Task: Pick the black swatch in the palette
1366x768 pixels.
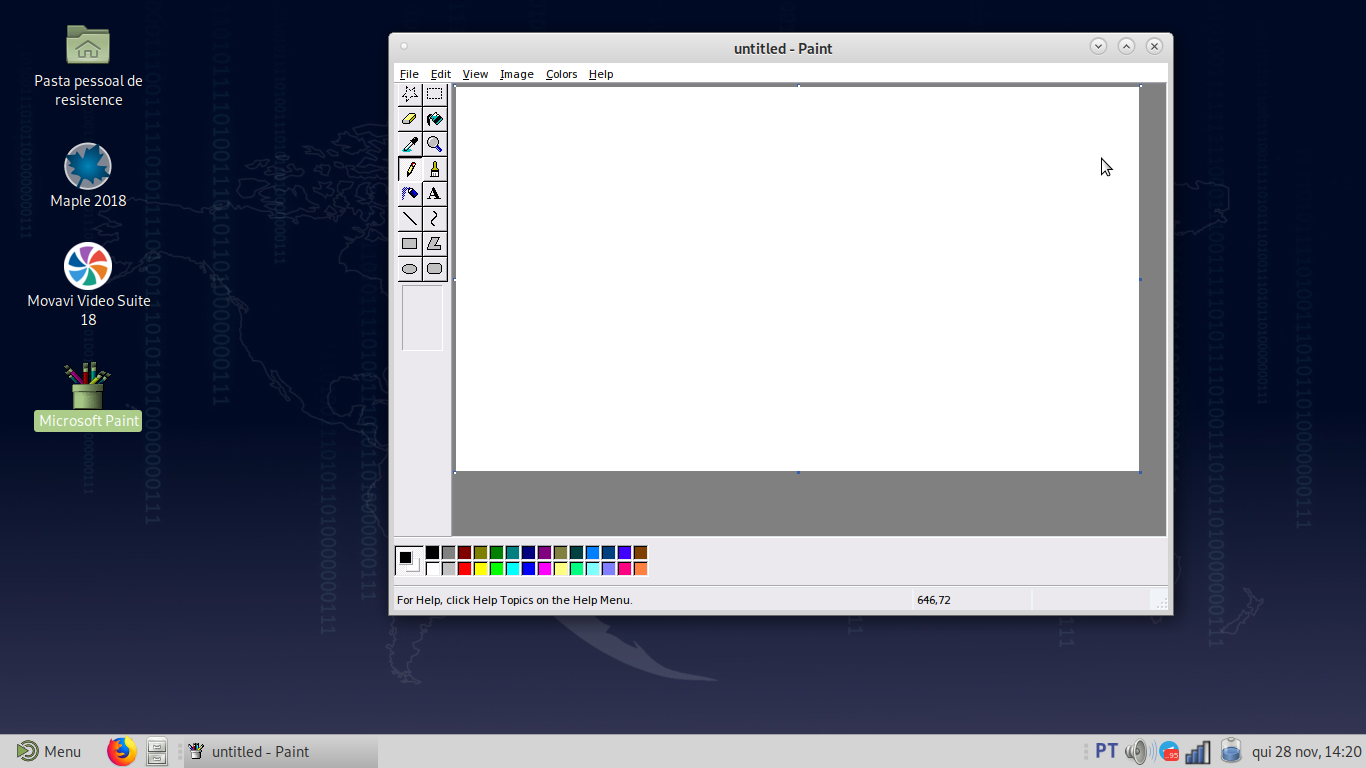Action: 433,553
